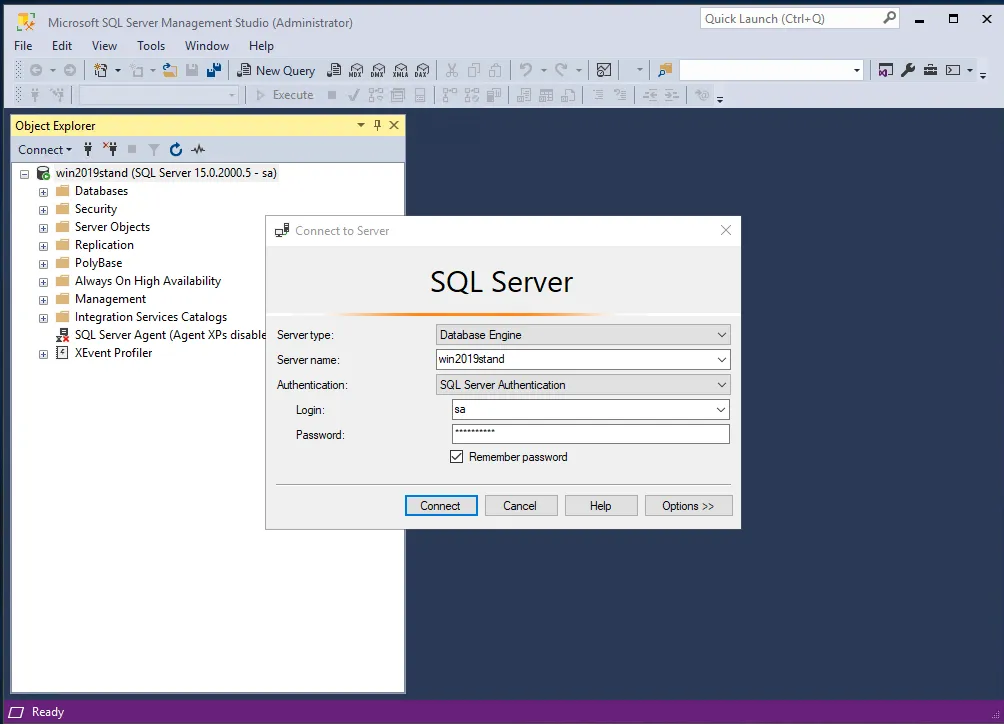
Task: Refresh the Object Explorer tree
Action: (174, 149)
